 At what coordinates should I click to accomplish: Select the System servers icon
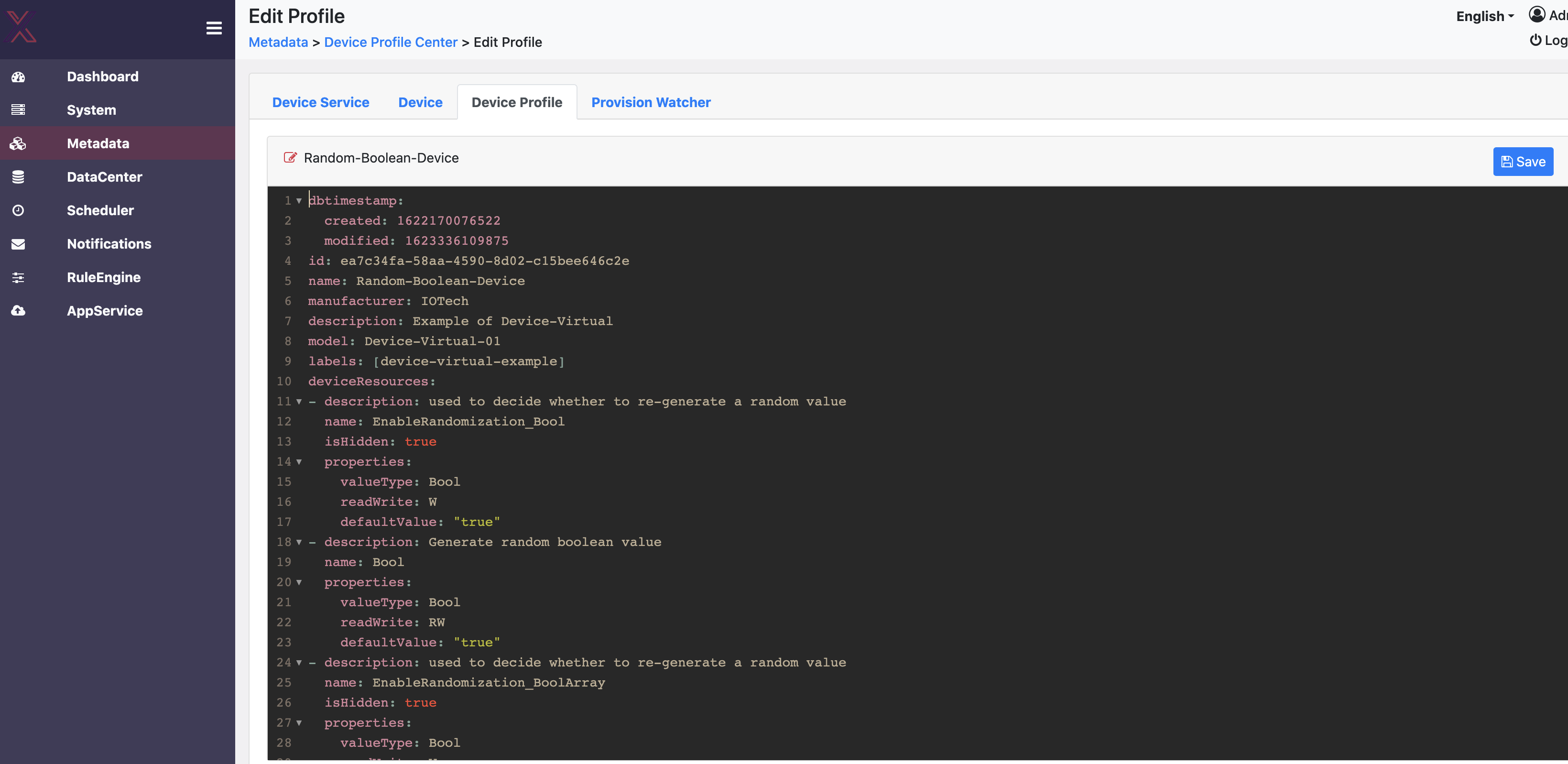pyautogui.click(x=18, y=109)
